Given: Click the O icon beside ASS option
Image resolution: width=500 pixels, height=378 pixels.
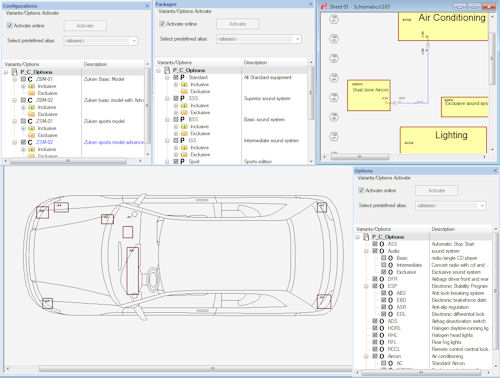Looking at the screenshot, I should pyautogui.click(x=382, y=244).
